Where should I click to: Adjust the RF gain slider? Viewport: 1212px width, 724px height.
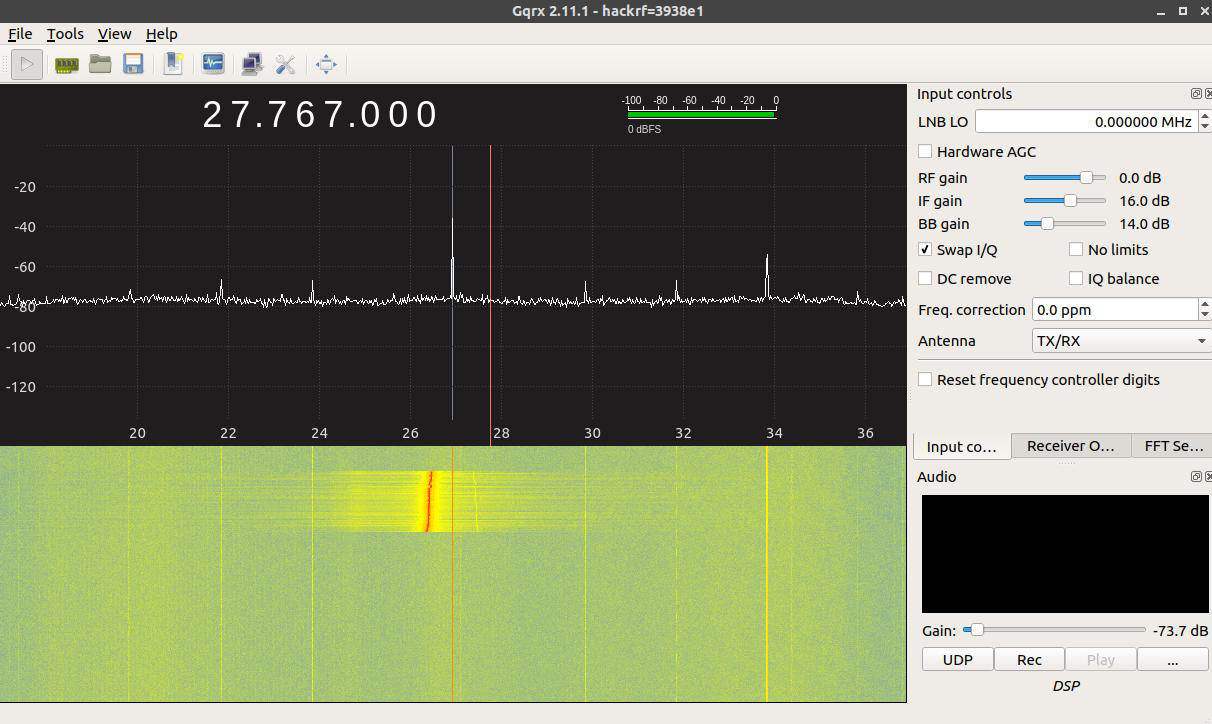pyautogui.click(x=1064, y=178)
